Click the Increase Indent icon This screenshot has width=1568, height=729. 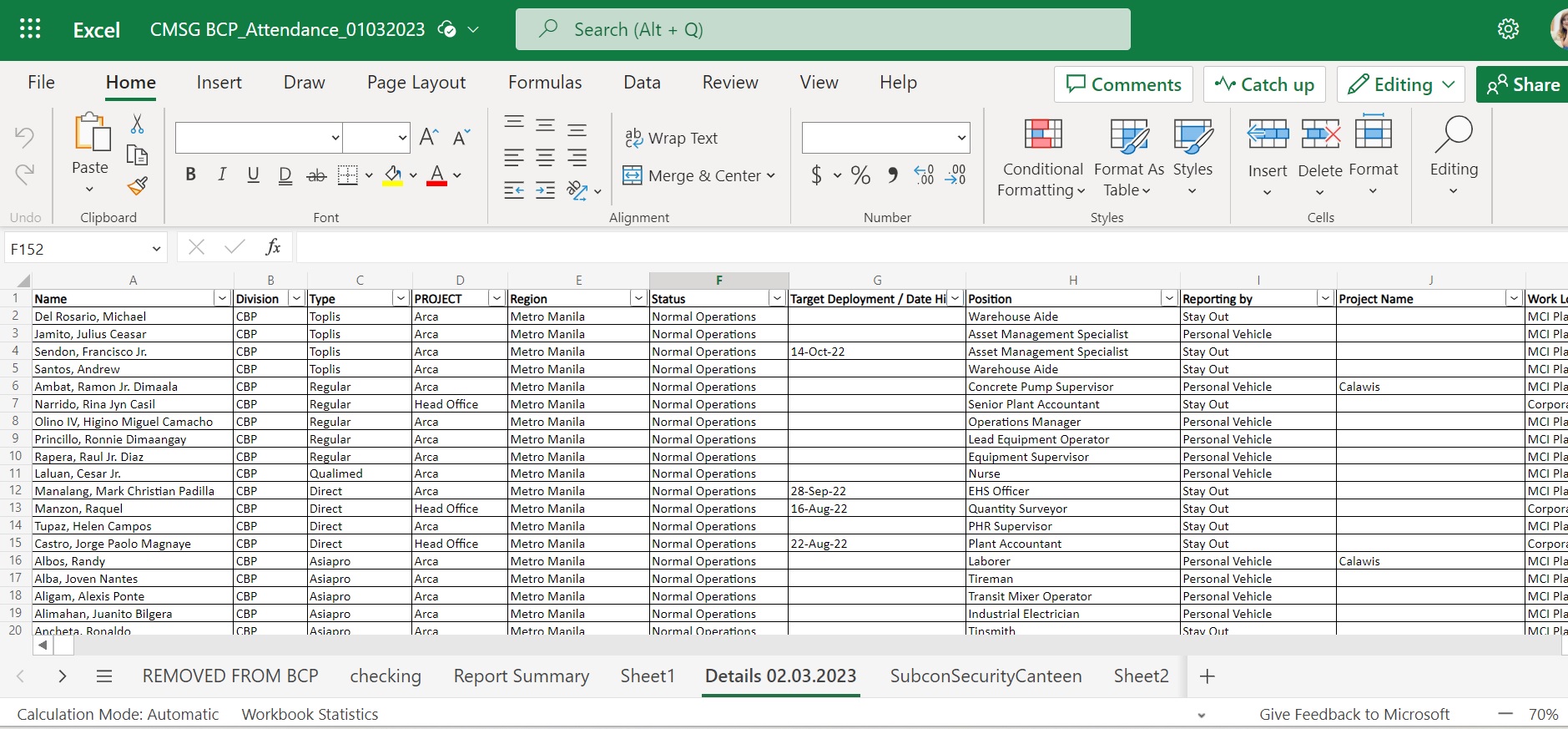pyautogui.click(x=546, y=190)
